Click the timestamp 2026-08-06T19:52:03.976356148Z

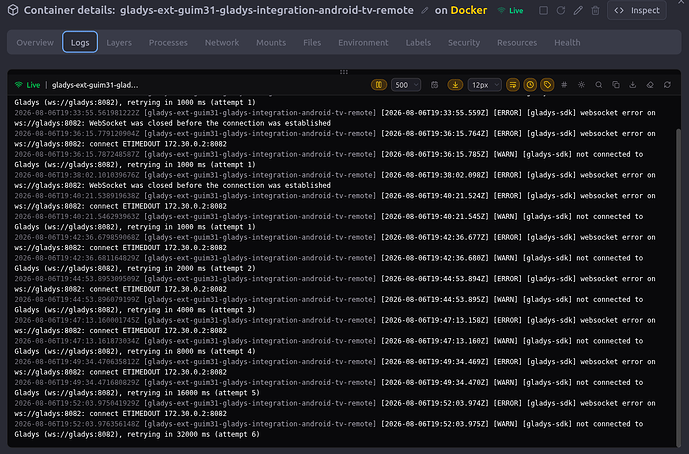click(x=77, y=424)
